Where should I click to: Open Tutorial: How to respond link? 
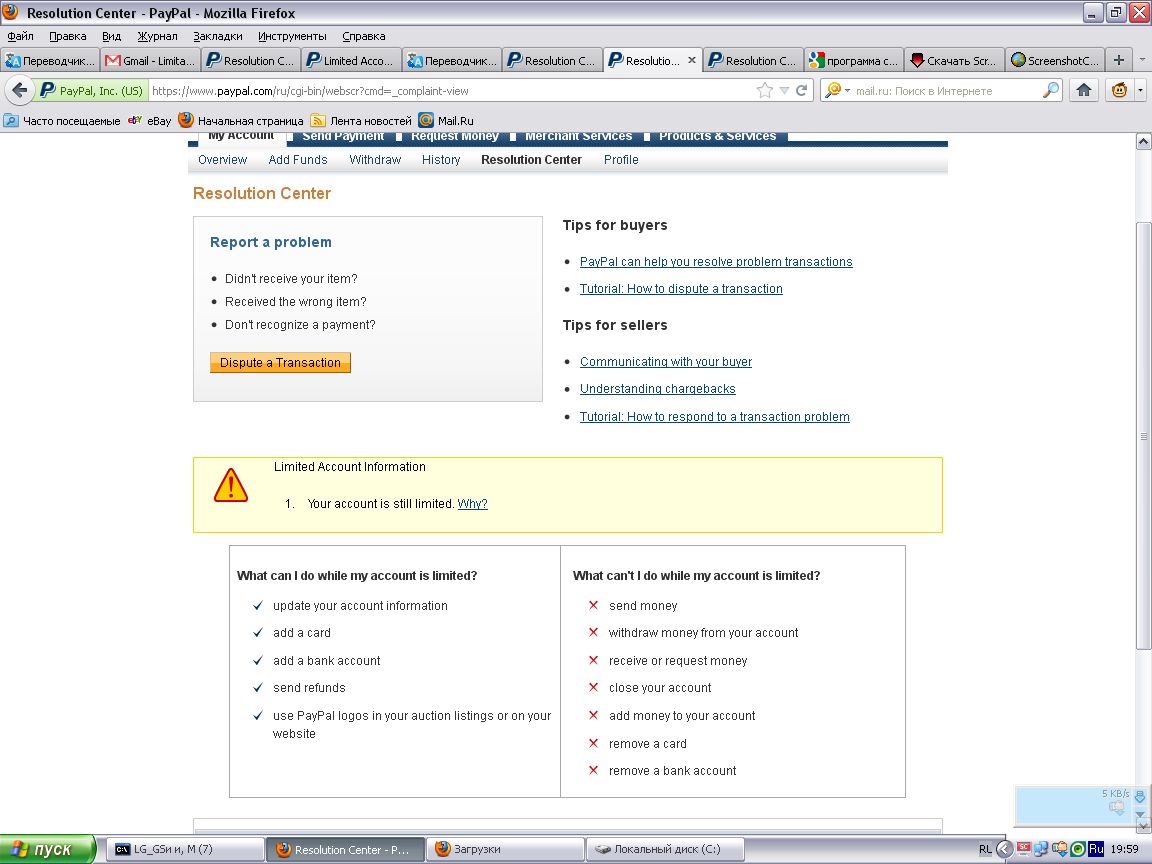coord(714,417)
